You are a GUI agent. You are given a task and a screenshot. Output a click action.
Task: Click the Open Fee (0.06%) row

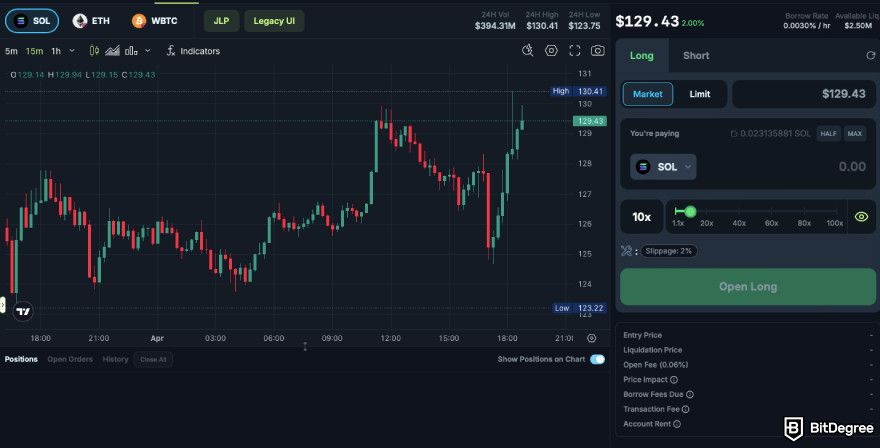(x=748, y=364)
